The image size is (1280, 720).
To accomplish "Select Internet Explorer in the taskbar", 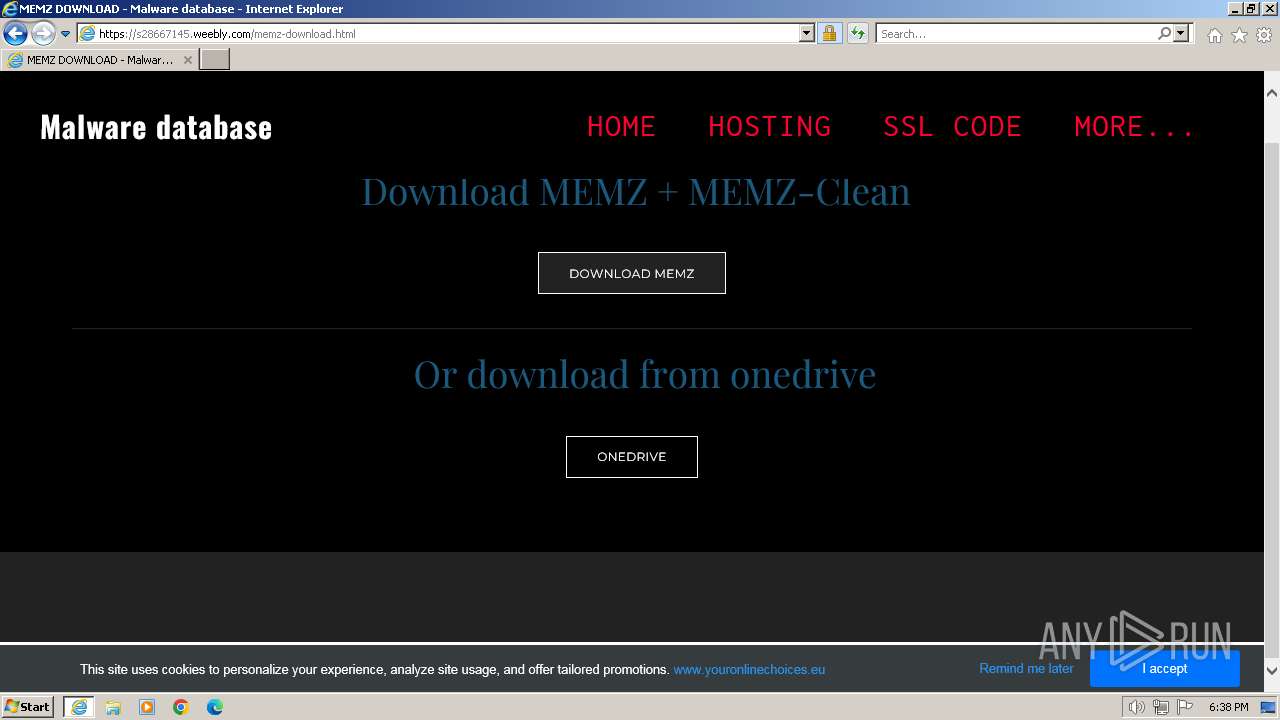I will [x=79, y=707].
